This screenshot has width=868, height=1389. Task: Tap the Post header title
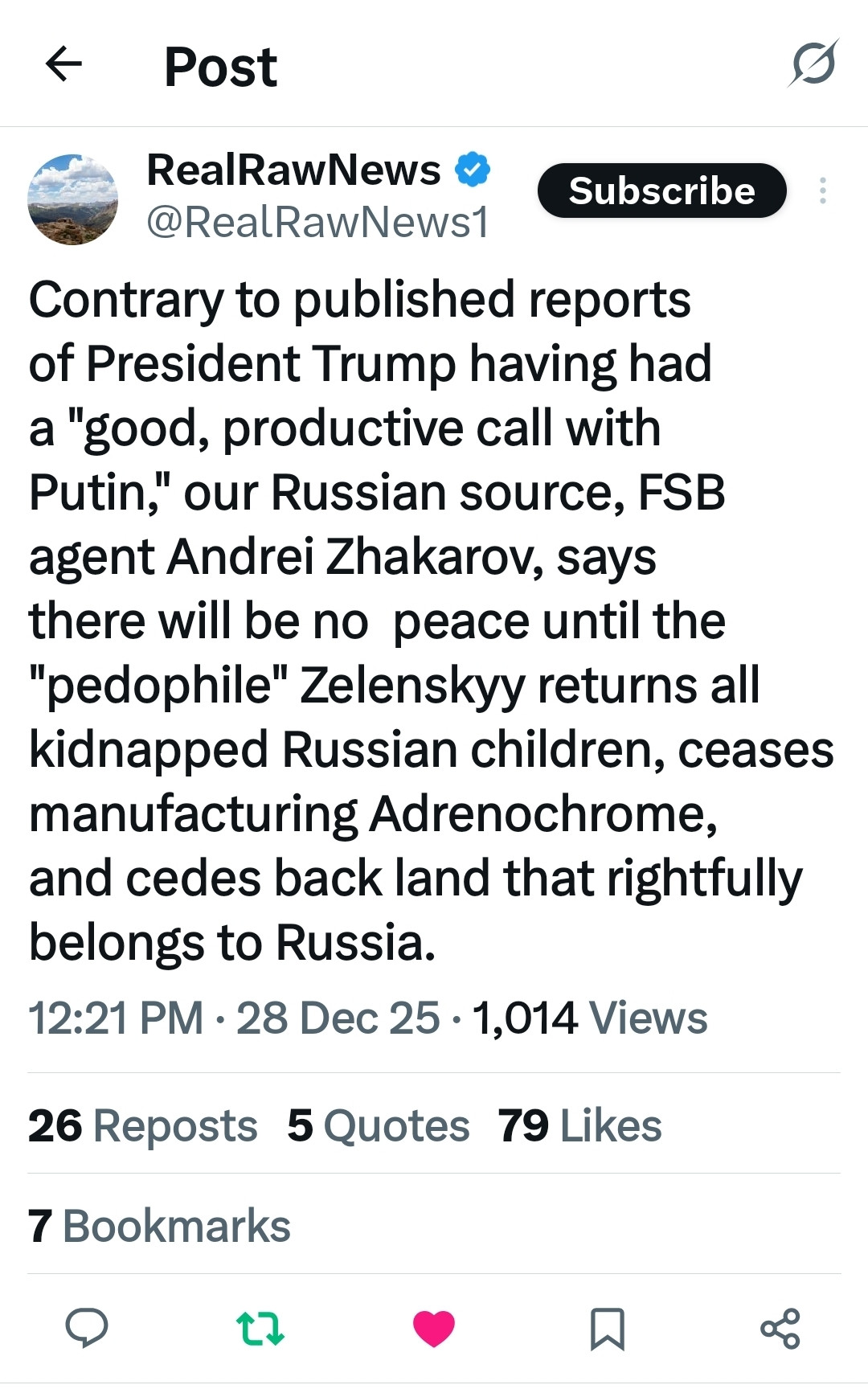[x=220, y=66]
